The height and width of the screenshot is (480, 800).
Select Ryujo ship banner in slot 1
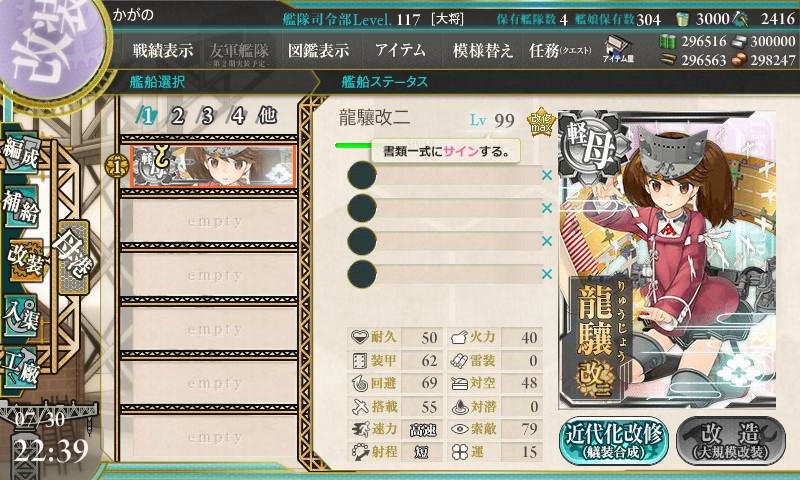click(213, 166)
